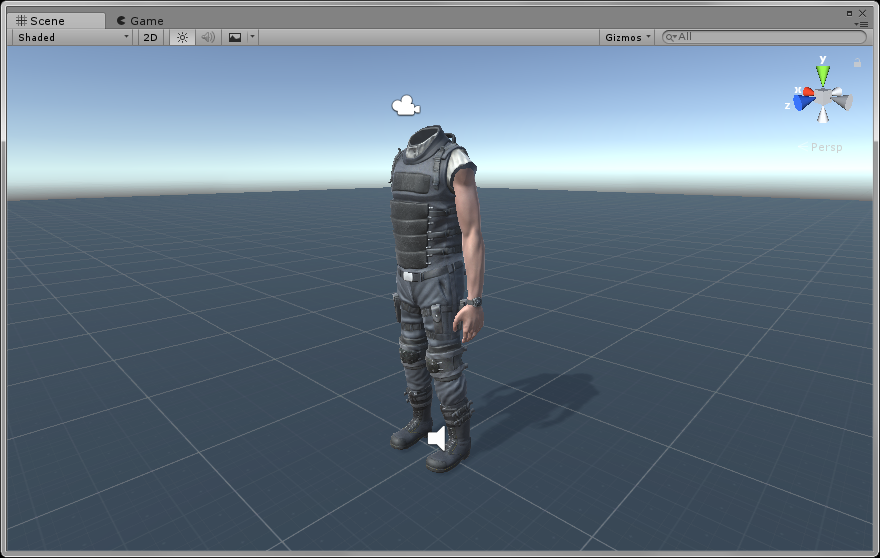Toggle scene effects image button
The width and height of the screenshot is (880, 558).
click(x=235, y=38)
